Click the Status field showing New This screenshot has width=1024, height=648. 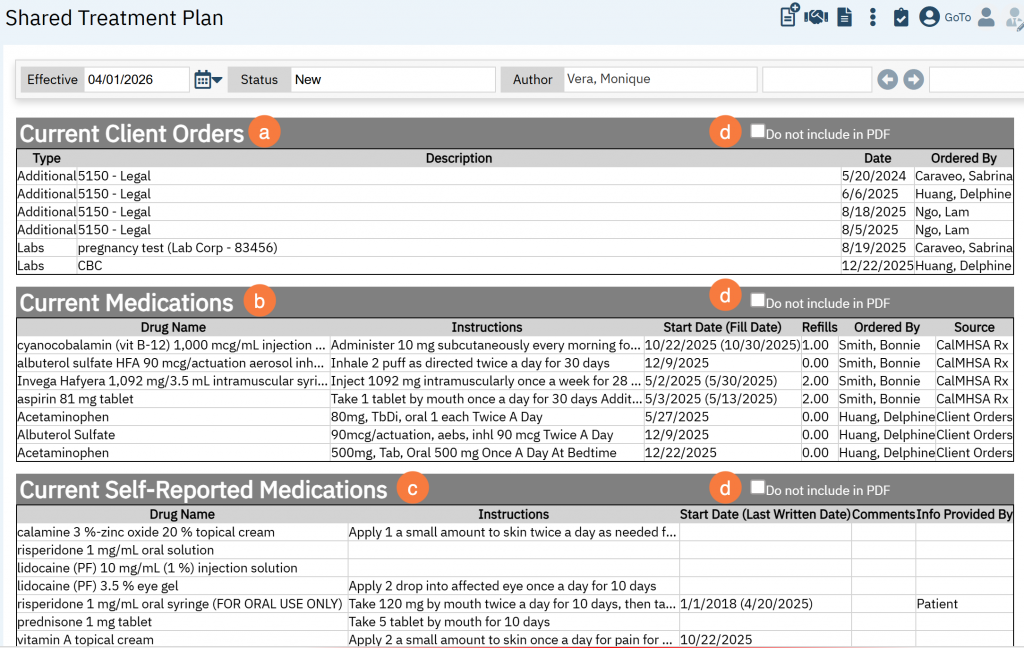coord(392,80)
